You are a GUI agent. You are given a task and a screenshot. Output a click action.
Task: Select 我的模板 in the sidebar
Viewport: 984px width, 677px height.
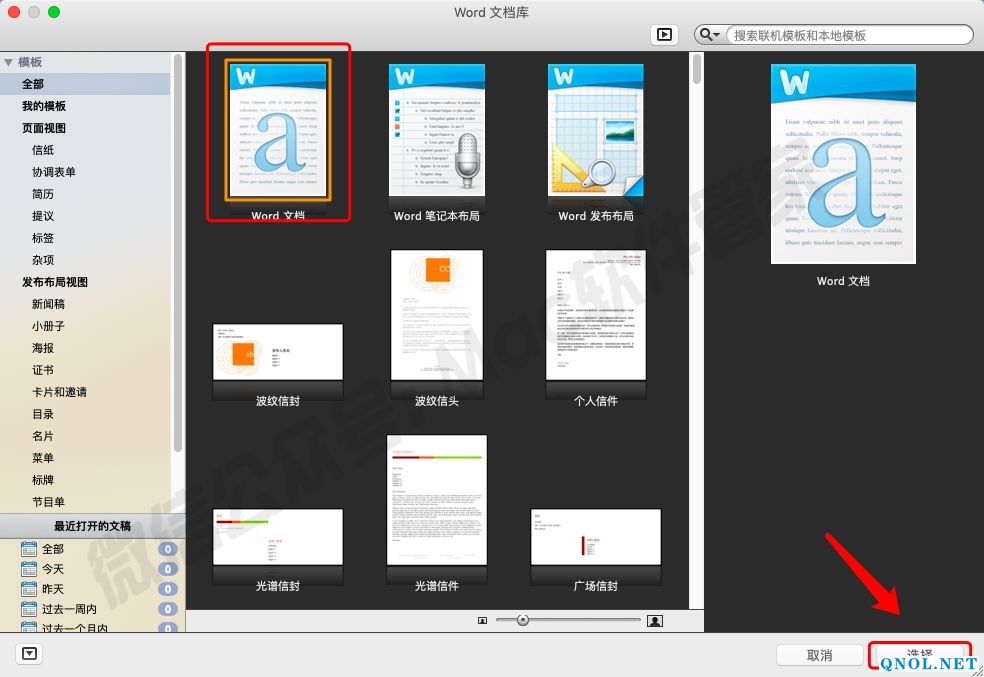44,106
